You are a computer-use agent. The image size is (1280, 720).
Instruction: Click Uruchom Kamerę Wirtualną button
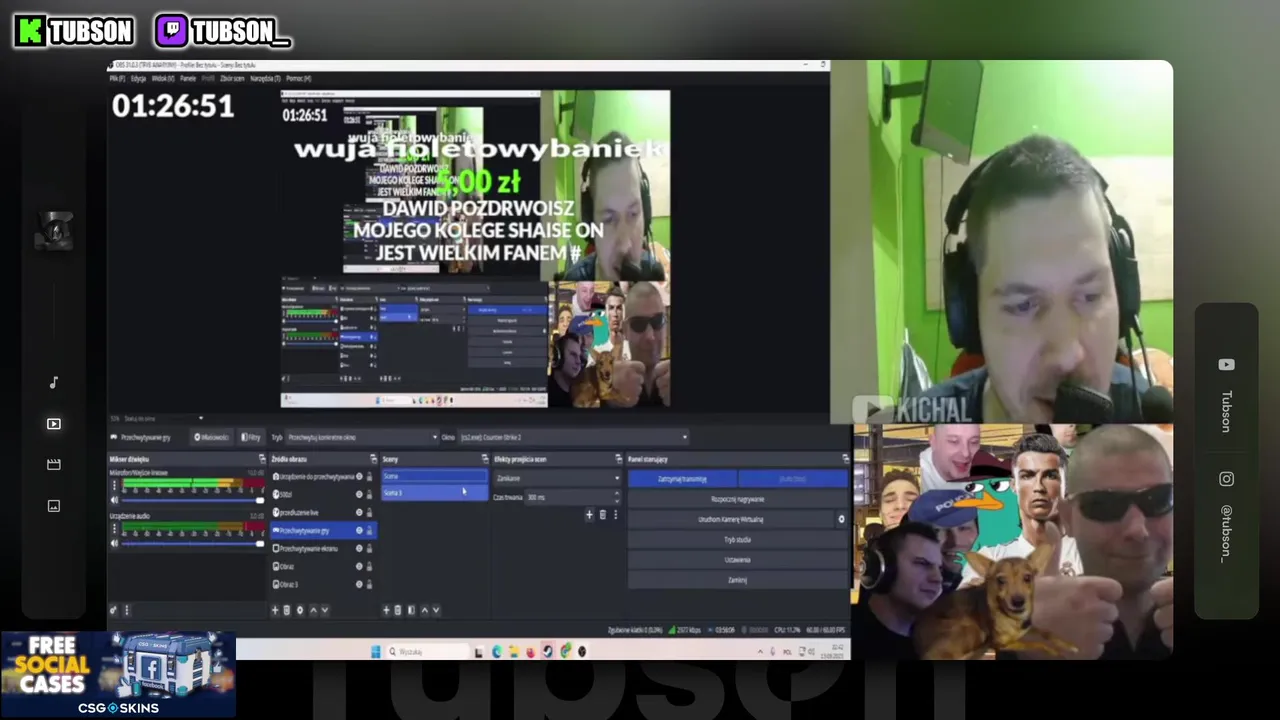click(731, 519)
